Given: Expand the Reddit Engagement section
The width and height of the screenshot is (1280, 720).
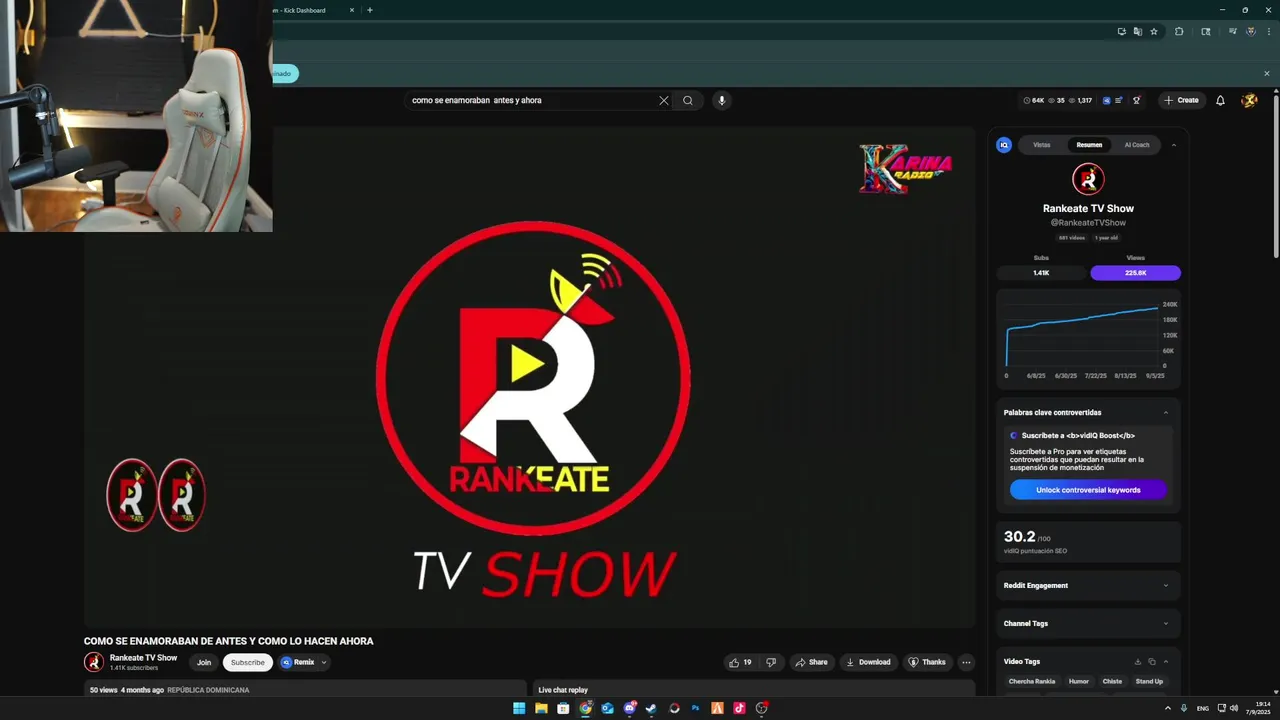Looking at the screenshot, I should coord(1166,586).
